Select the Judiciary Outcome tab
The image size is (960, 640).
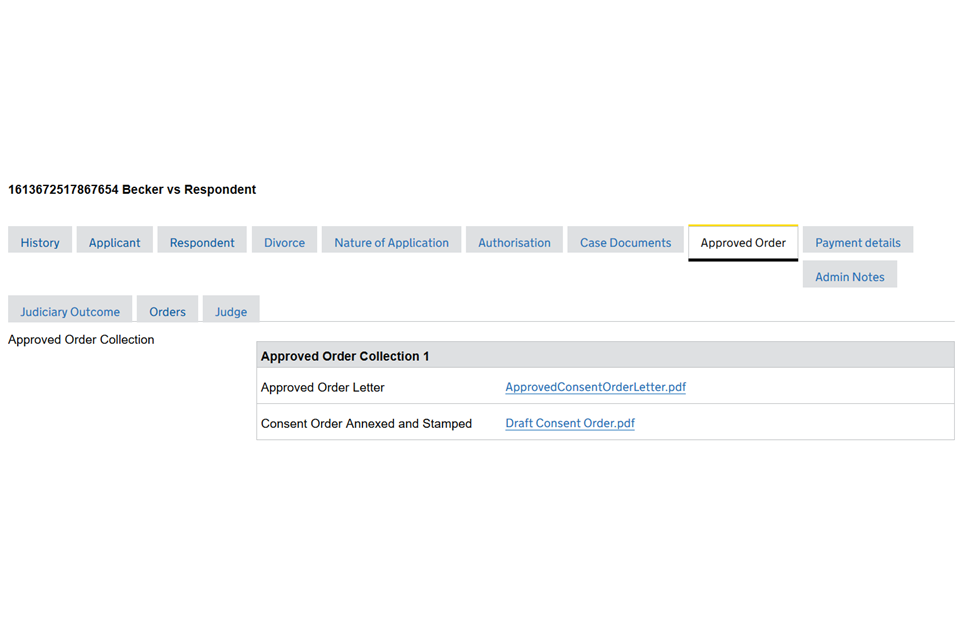pyautogui.click(x=70, y=311)
